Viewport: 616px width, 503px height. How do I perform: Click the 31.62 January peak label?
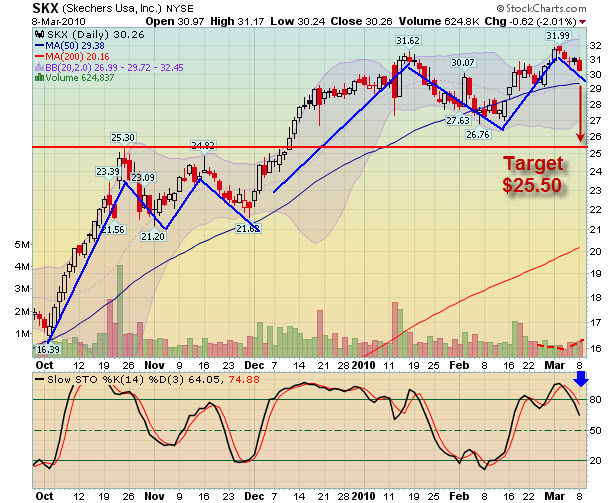pyautogui.click(x=408, y=41)
